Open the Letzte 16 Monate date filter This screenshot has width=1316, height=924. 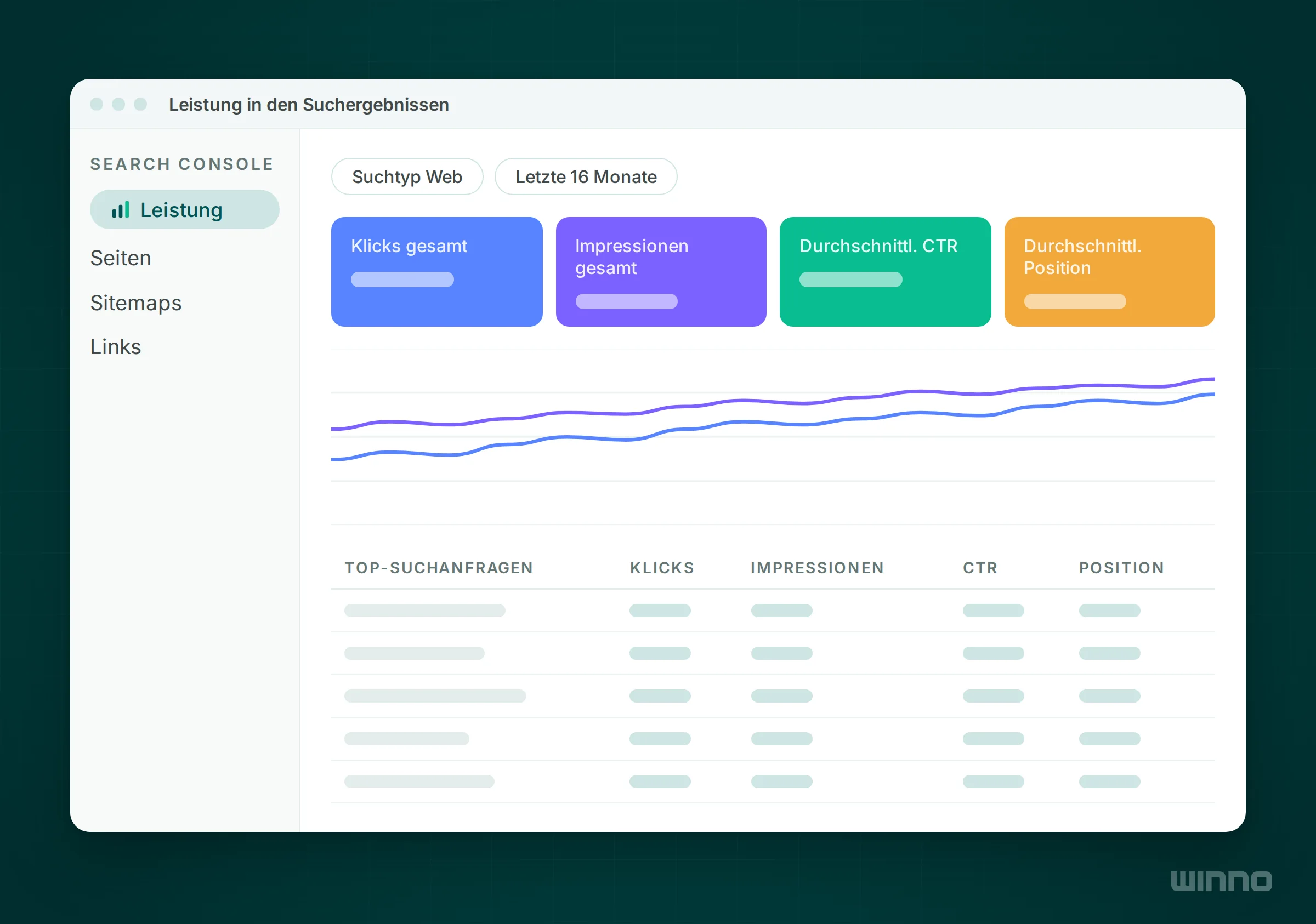[x=586, y=176]
